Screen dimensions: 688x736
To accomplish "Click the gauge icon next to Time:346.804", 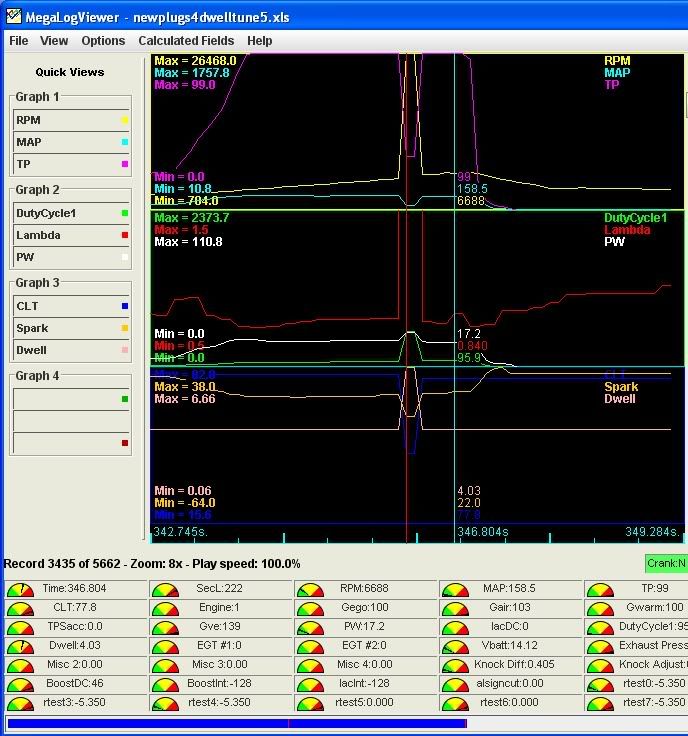I will pyautogui.click(x=20, y=590).
